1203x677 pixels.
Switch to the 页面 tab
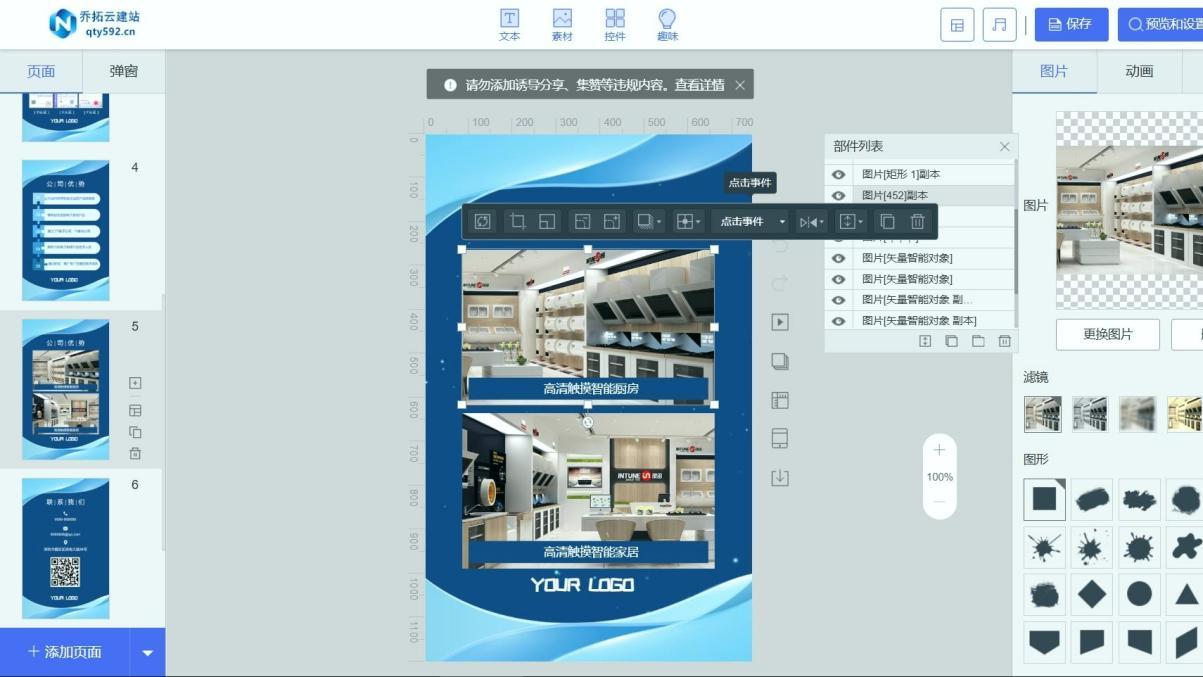pos(41,71)
